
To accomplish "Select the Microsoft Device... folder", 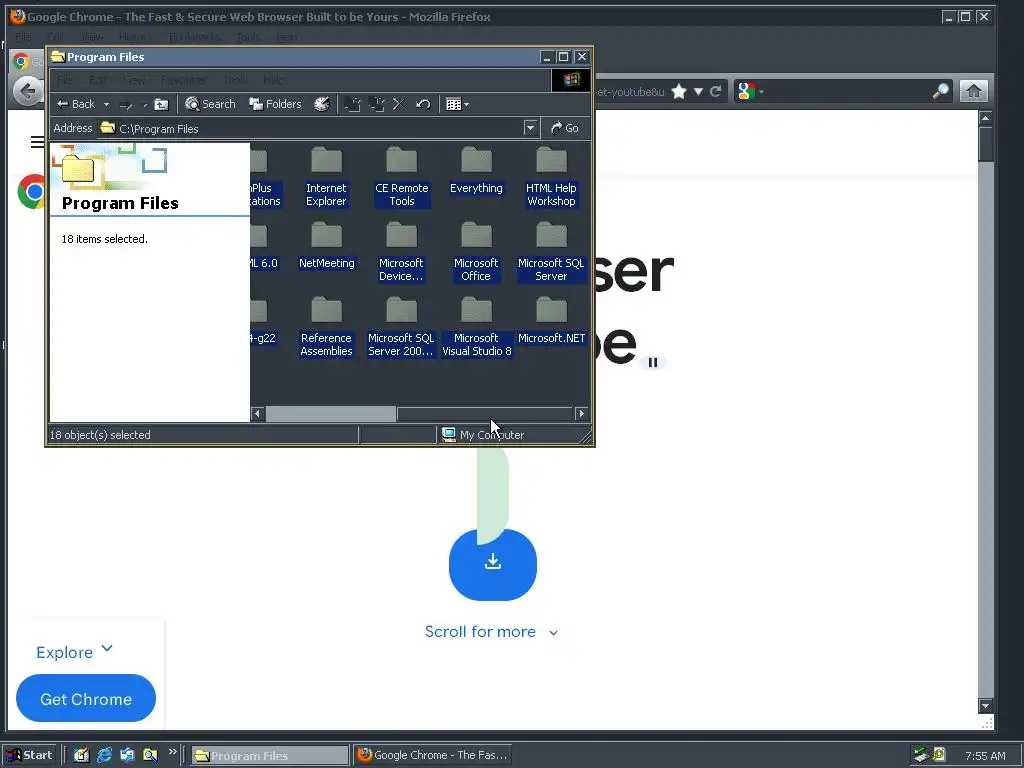I will [x=401, y=252].
